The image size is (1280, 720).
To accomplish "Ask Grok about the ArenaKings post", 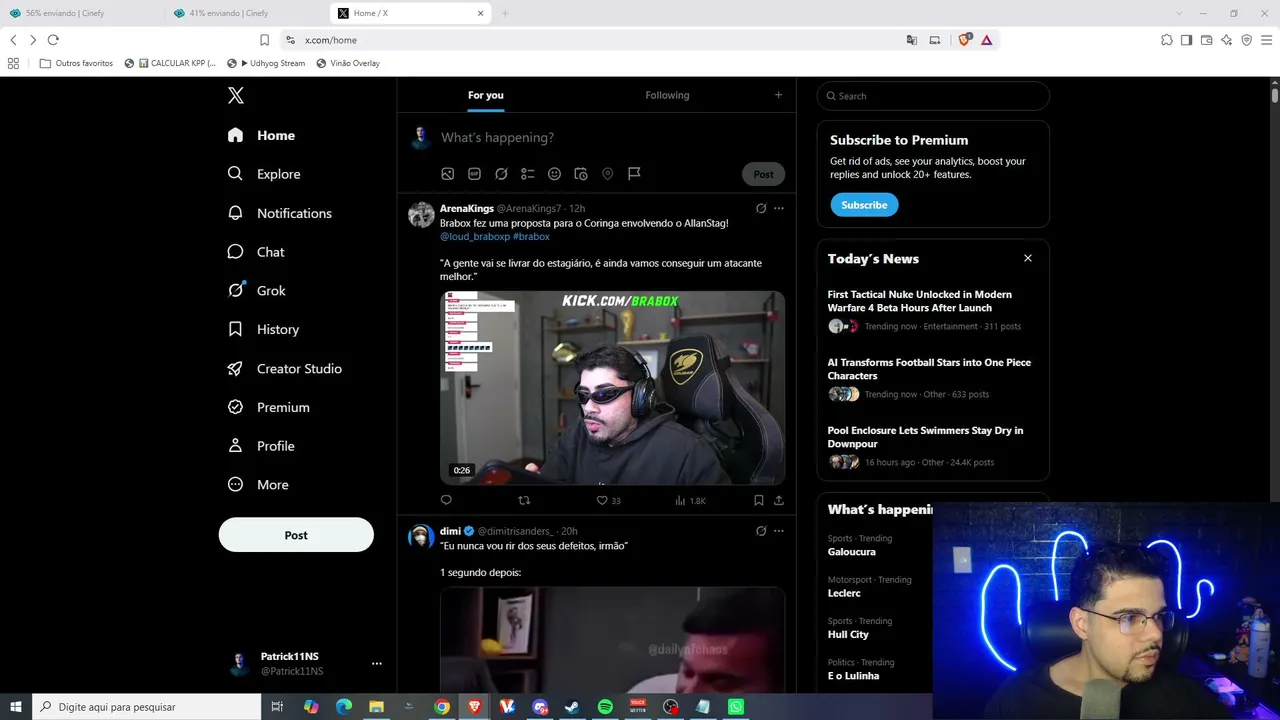I will pyautogui.click(x=761, y=208).
